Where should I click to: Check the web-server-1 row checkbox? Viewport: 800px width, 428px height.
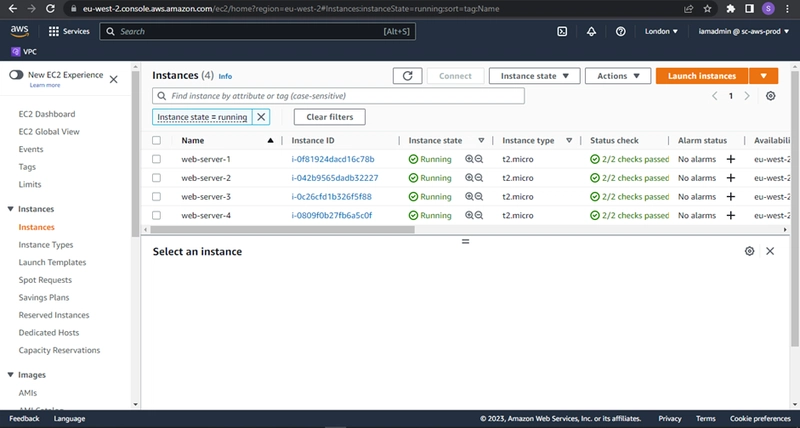156,159
